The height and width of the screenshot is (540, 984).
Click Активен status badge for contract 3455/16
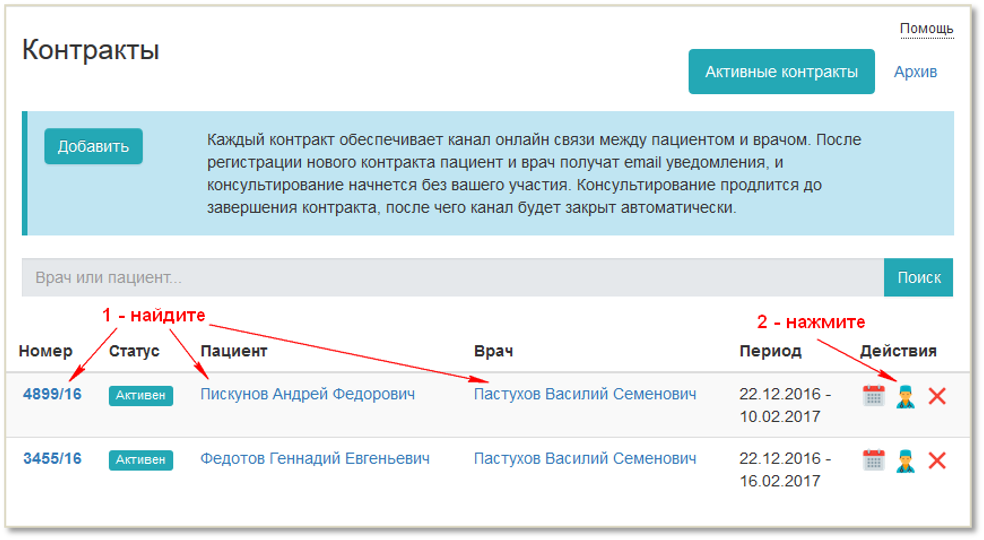[x=140, y=460]
